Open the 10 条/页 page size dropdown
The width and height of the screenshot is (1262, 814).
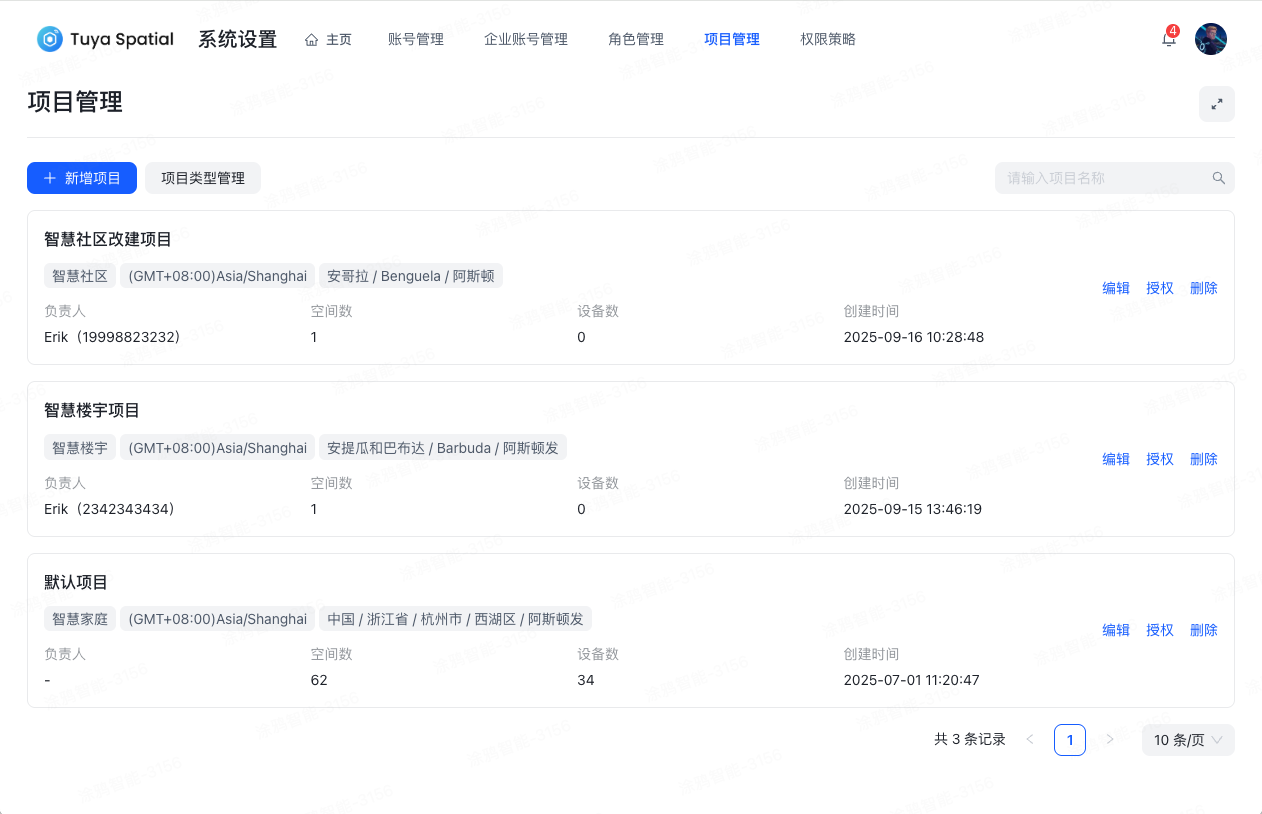[1188, 740]
